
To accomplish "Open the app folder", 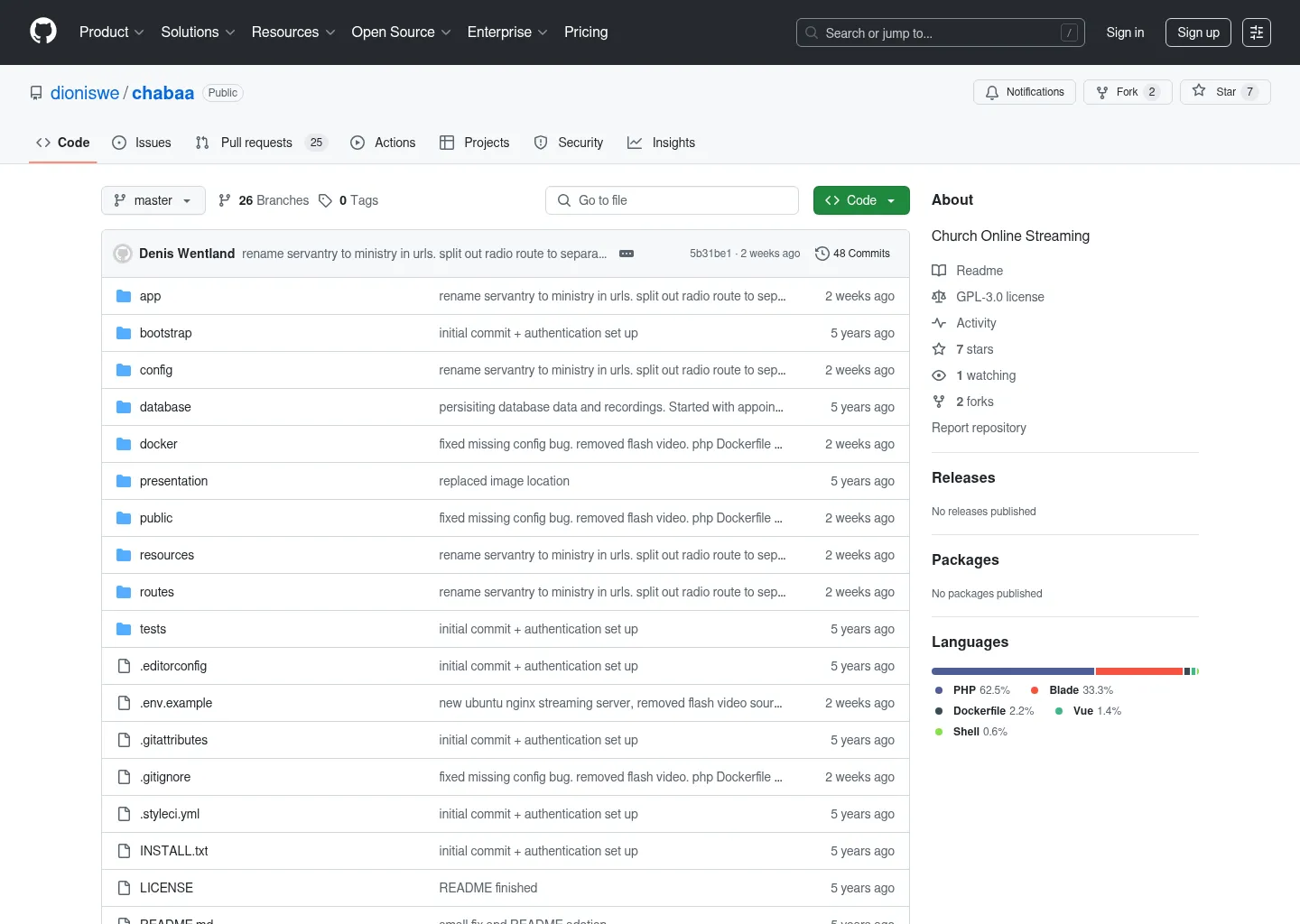I will point(150,296).
